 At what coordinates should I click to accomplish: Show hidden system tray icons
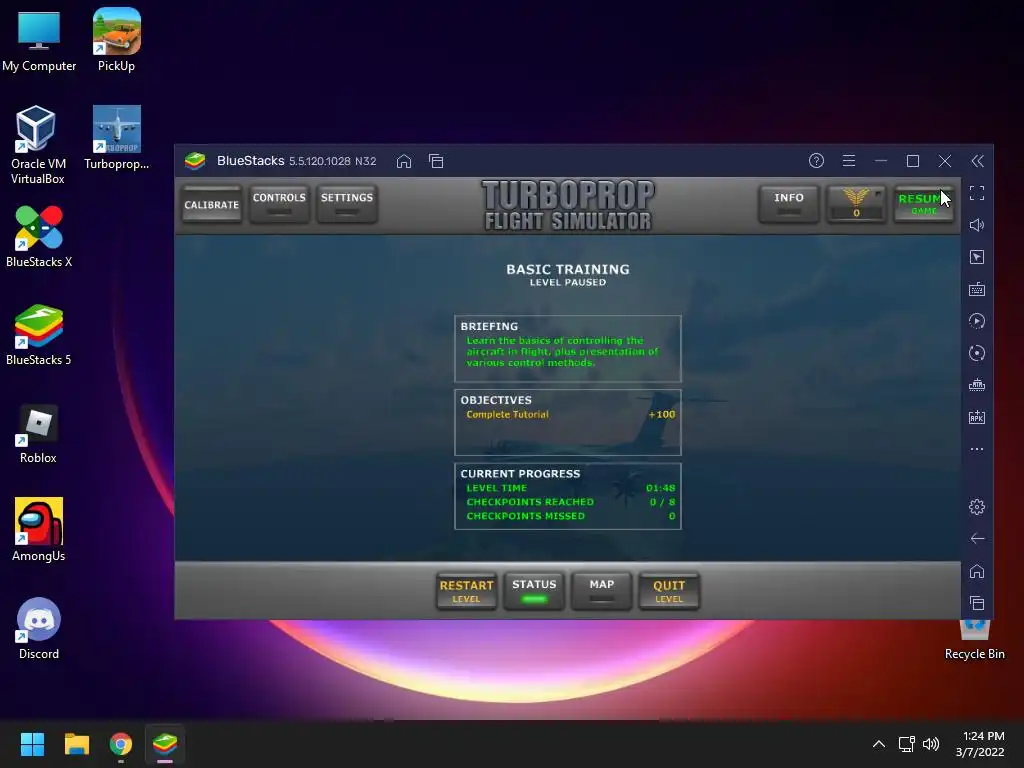(x=879, y=744)
